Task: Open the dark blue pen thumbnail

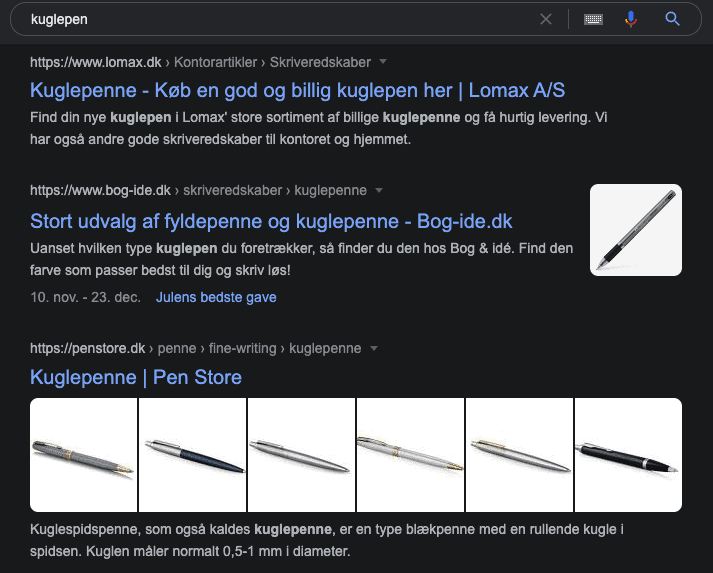Action: (192, 455)
